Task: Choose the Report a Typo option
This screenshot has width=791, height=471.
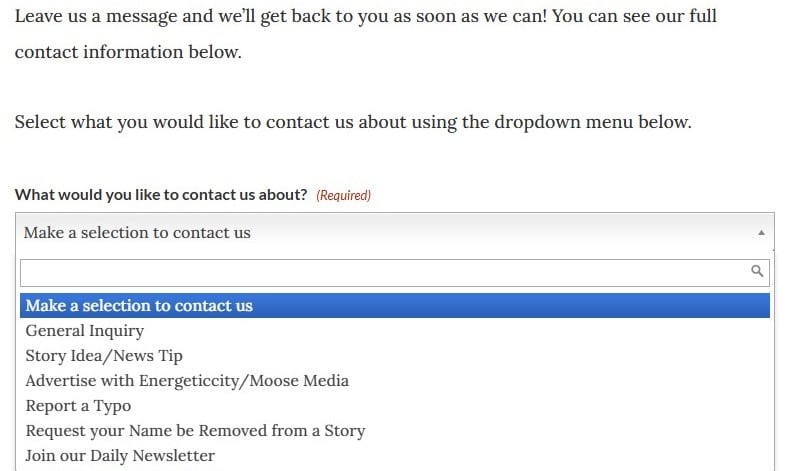Action: point(78,406)
